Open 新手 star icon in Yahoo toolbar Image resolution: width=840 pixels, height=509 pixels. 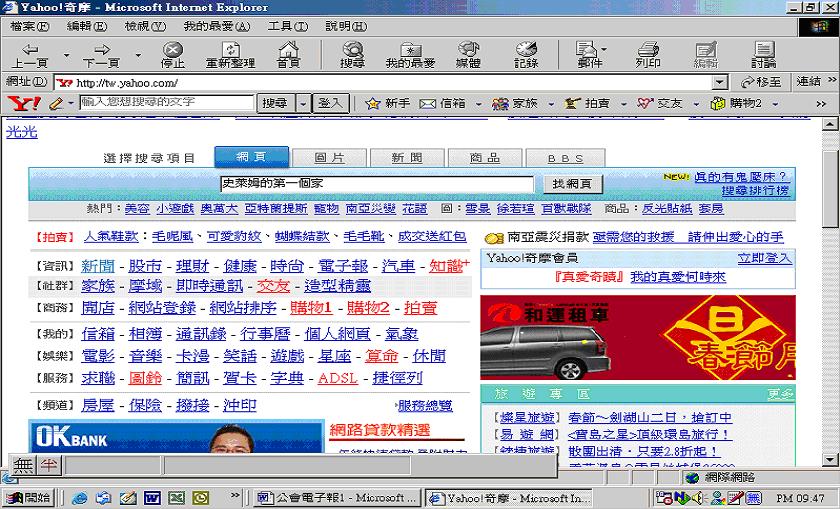[x=387, y=103]
